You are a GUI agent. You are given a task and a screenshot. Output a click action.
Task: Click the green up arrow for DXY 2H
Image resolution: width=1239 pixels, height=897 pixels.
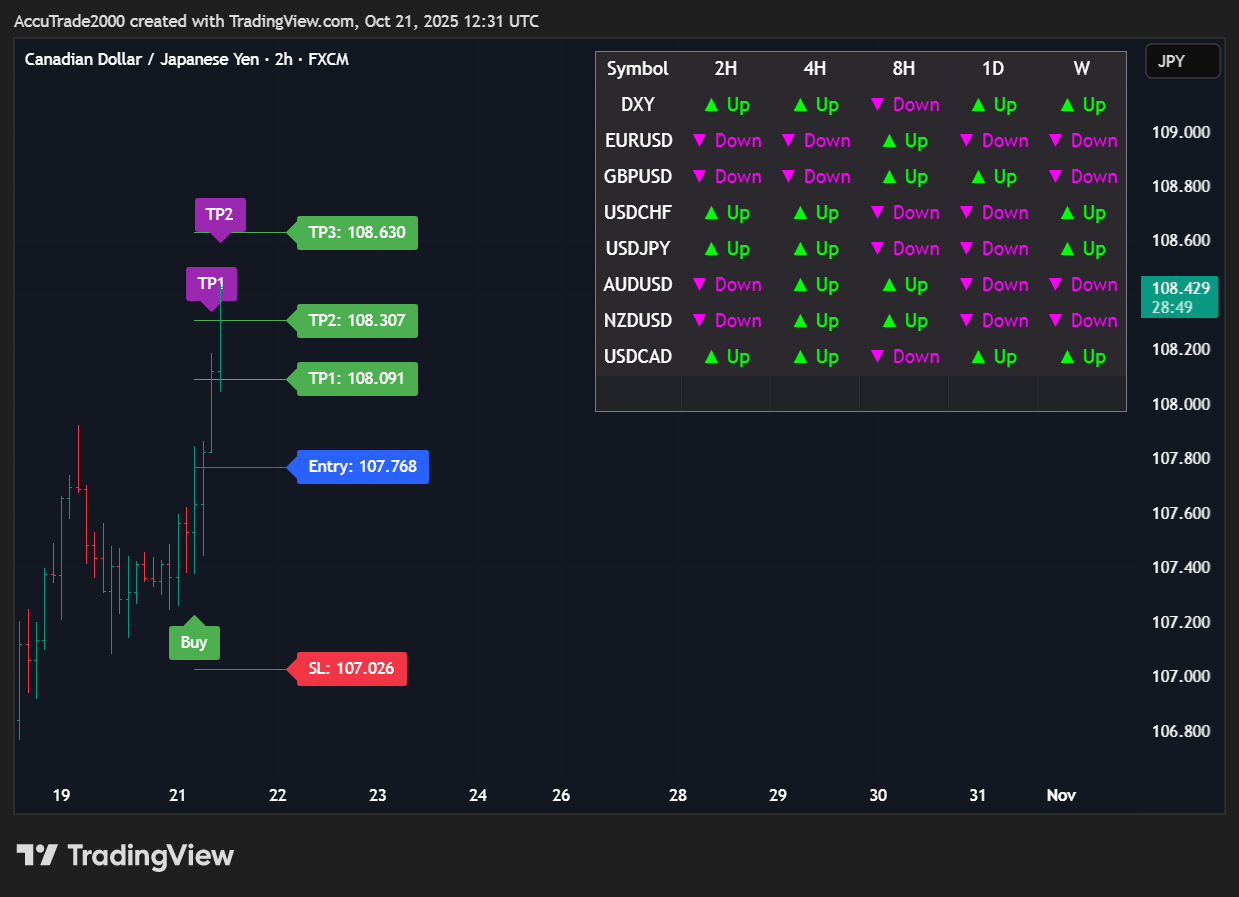[x=711, y=105]
